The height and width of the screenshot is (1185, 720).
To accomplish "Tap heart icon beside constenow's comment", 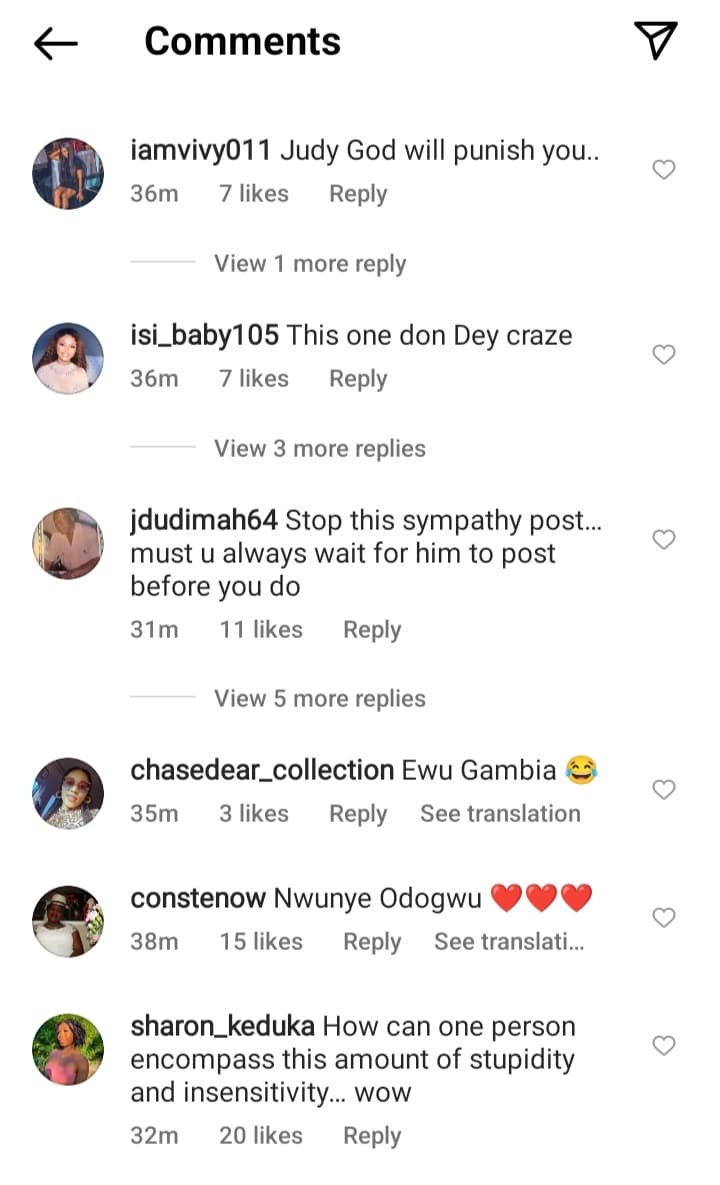I will tap(664, 917).
